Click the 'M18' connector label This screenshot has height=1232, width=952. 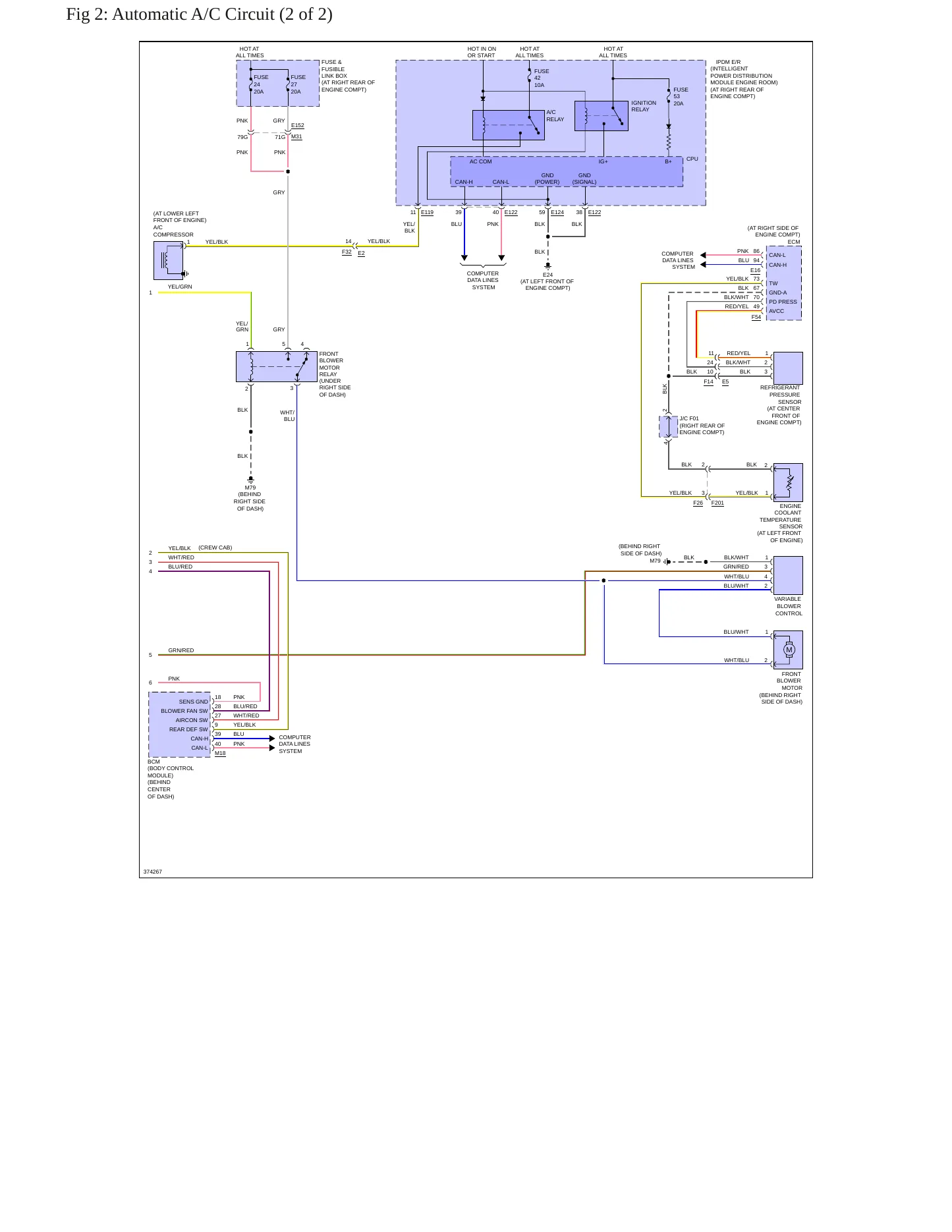pyautogui.click(x=220, y=753)
